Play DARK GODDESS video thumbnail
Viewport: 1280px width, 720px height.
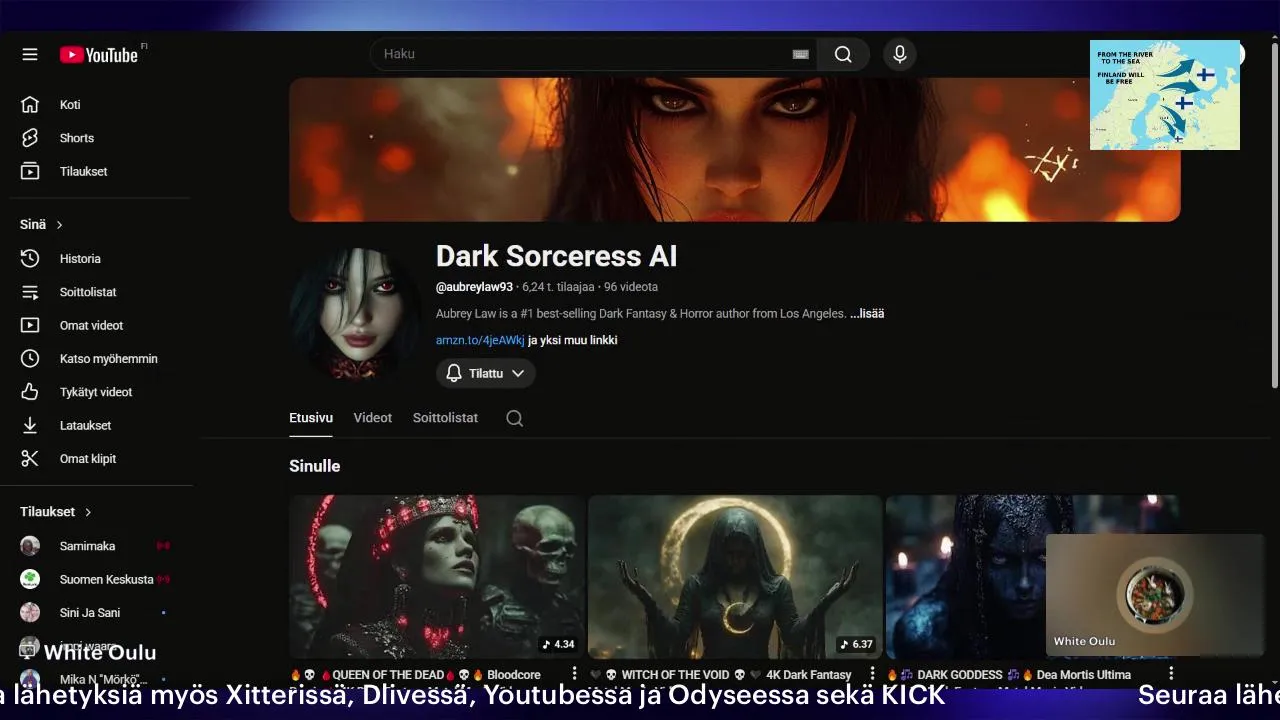tap(965, 577)
